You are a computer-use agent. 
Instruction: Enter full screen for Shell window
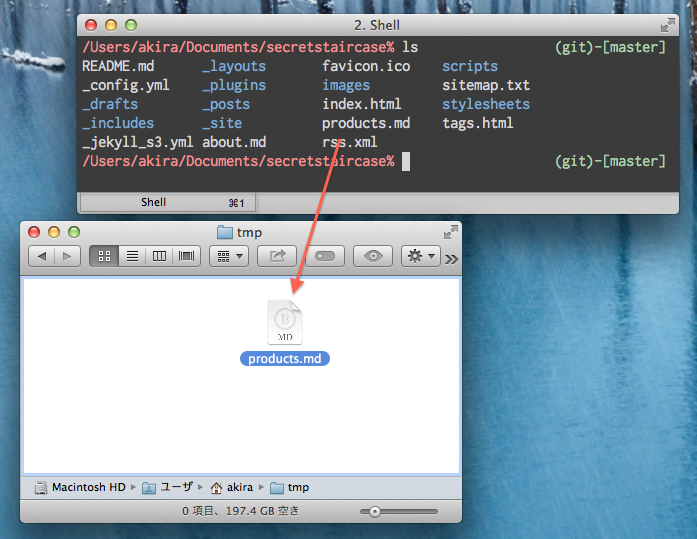[668, 25]
